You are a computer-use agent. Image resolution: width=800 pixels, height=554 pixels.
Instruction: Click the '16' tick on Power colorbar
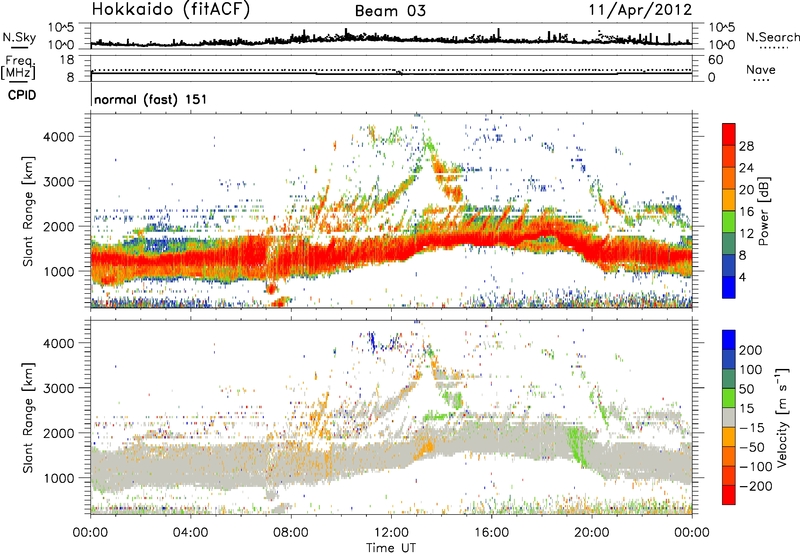(746, 211)
